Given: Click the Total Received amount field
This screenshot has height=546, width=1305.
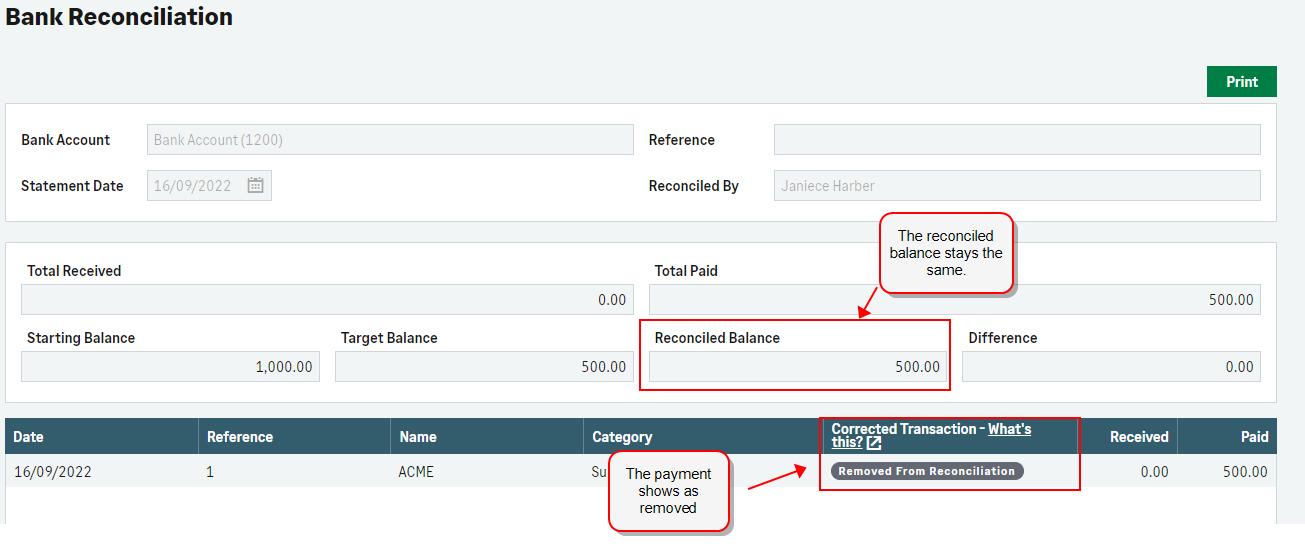Looking at the screenshot, I should click(x=326, y=300).
